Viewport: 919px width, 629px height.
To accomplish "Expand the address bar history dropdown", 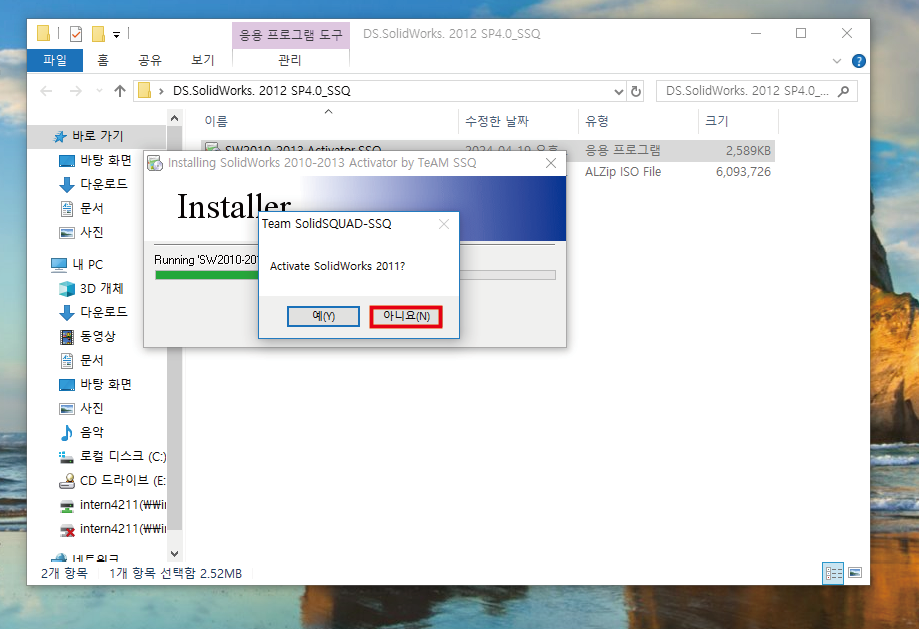I will (618, 91).
